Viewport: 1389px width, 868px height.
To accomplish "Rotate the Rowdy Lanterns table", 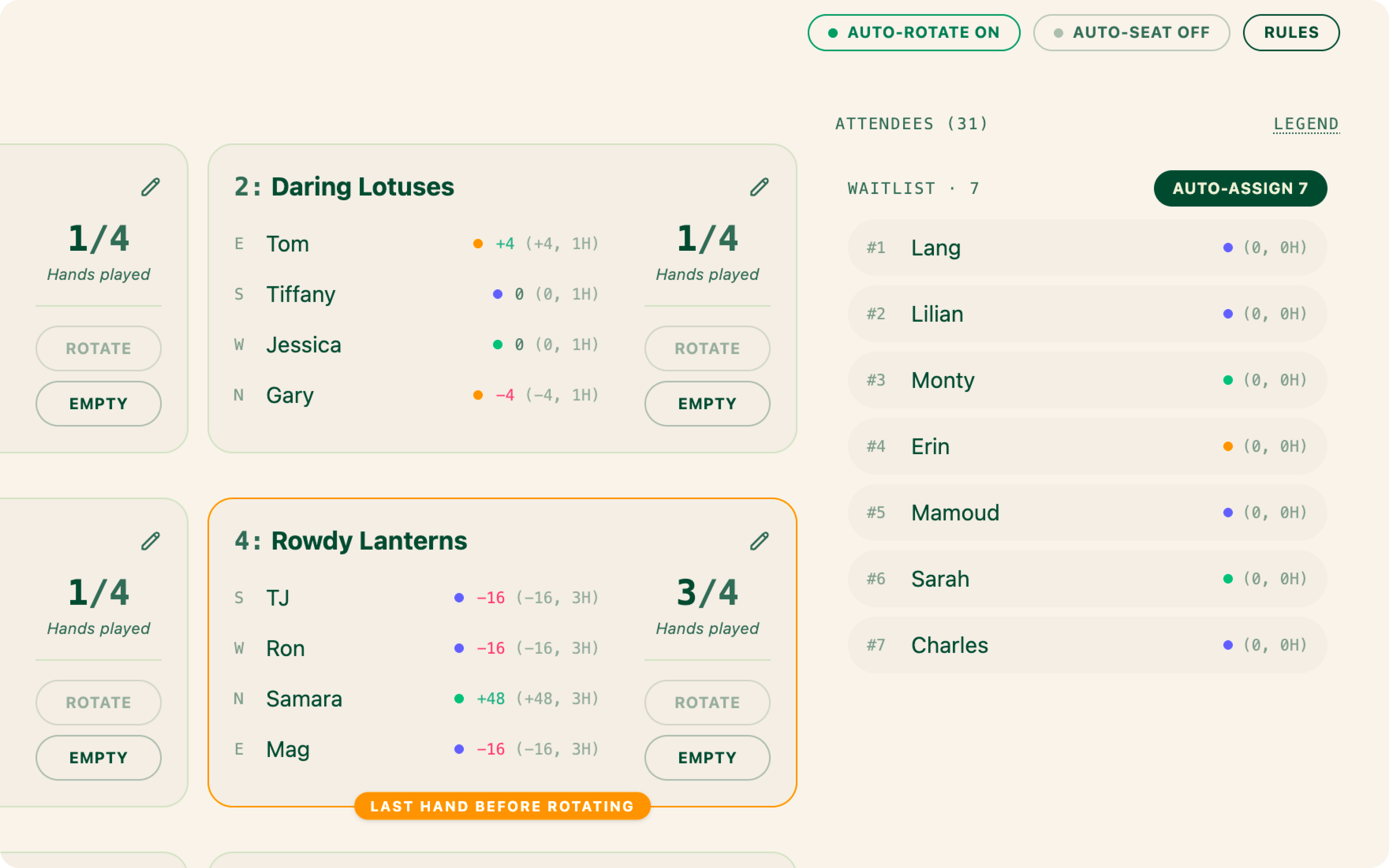I will [707, 703].
